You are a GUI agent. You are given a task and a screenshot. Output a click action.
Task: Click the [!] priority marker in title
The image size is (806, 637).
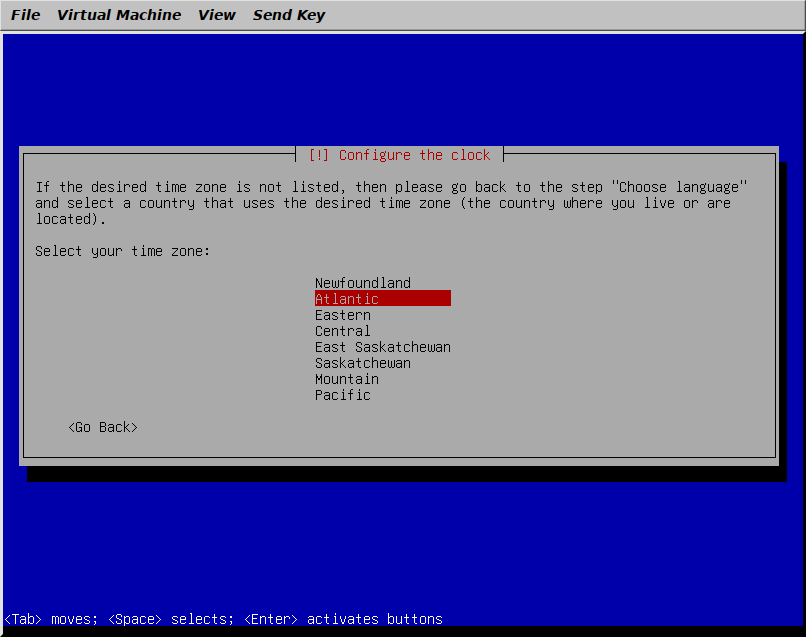click(319, 155)
